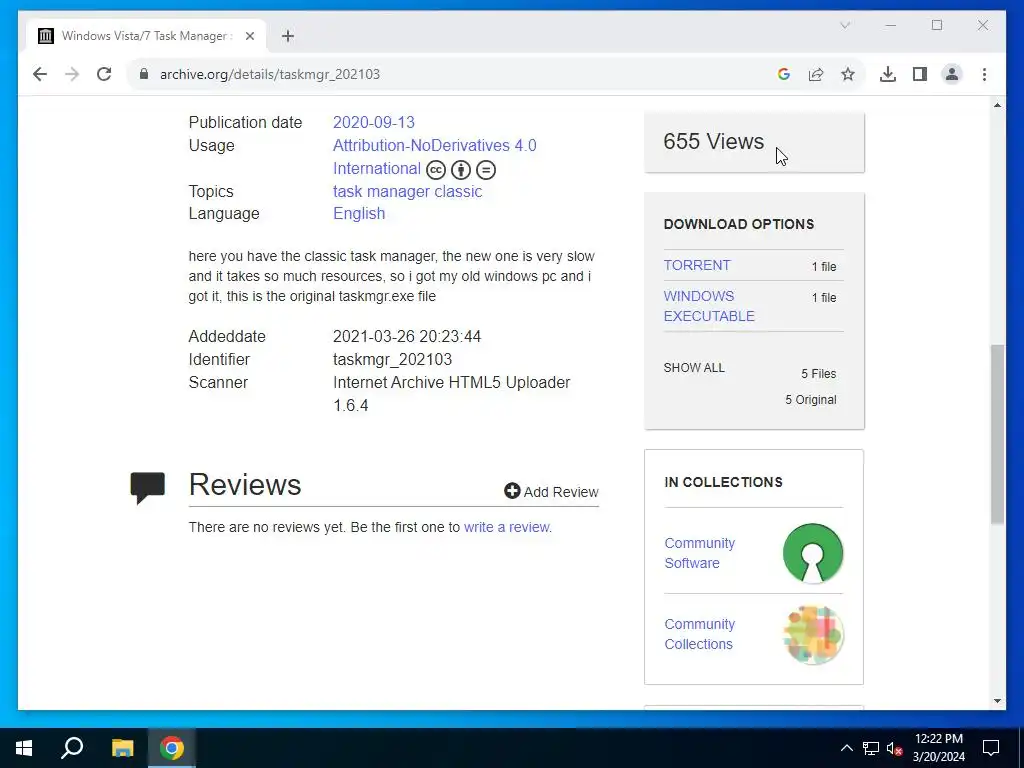Open File Explorer from taskbar
The image size is (1024, 768).
click(122, 748)
